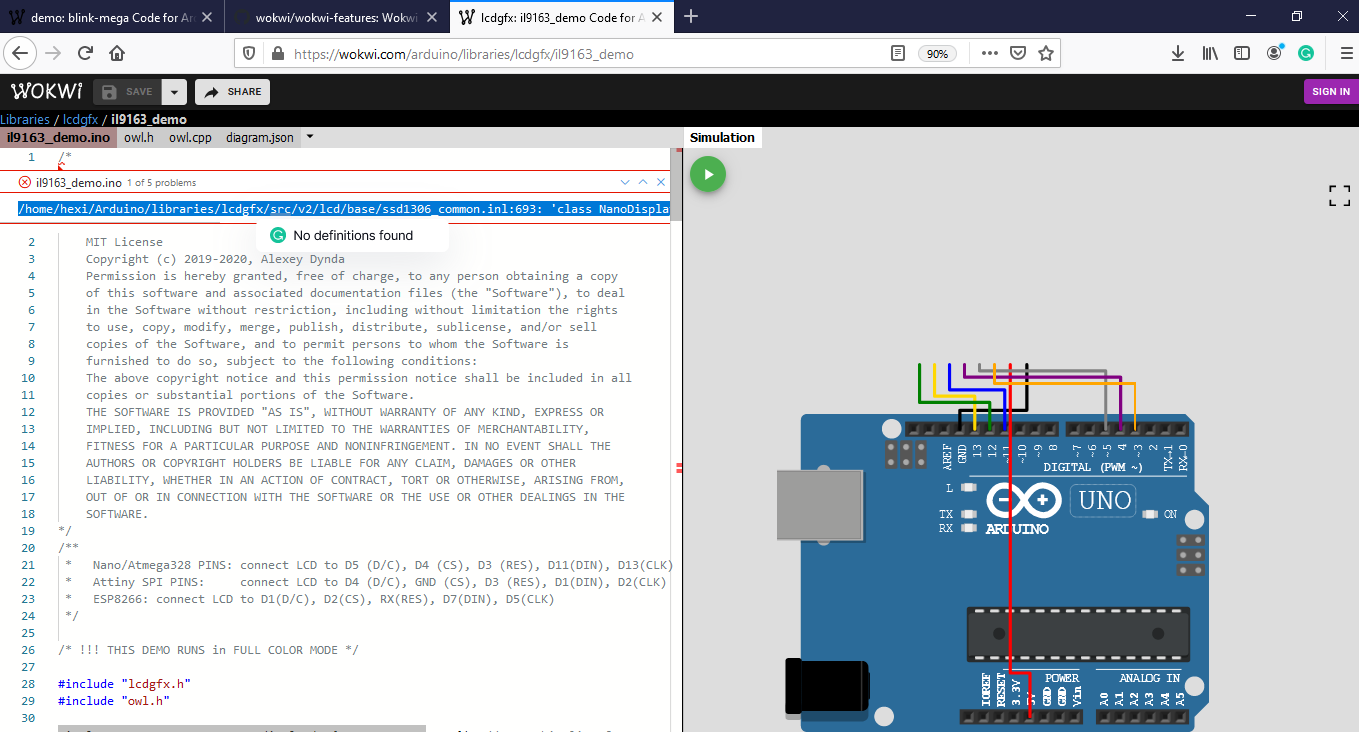
Task: Reset the 90% zoom level badge
Action: point(937,53)
